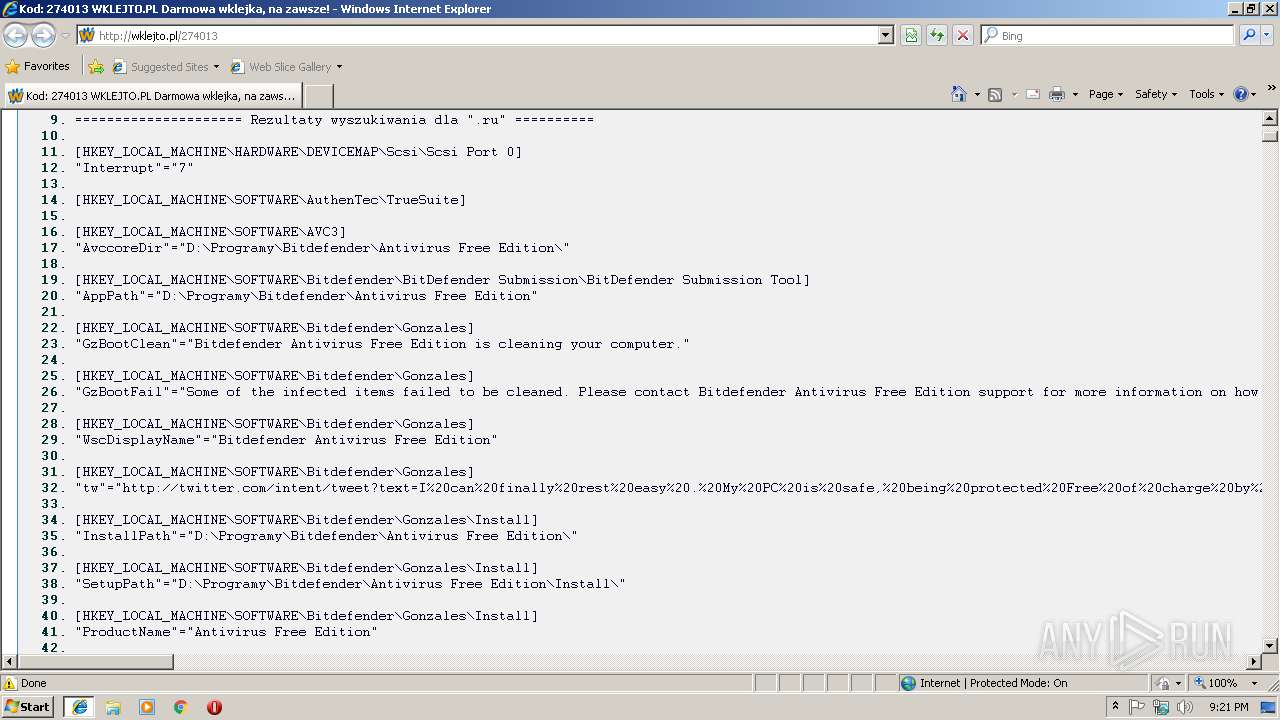Open Windows Explorer from the taskbar
1280x720 pixels.
click(113, 706)
